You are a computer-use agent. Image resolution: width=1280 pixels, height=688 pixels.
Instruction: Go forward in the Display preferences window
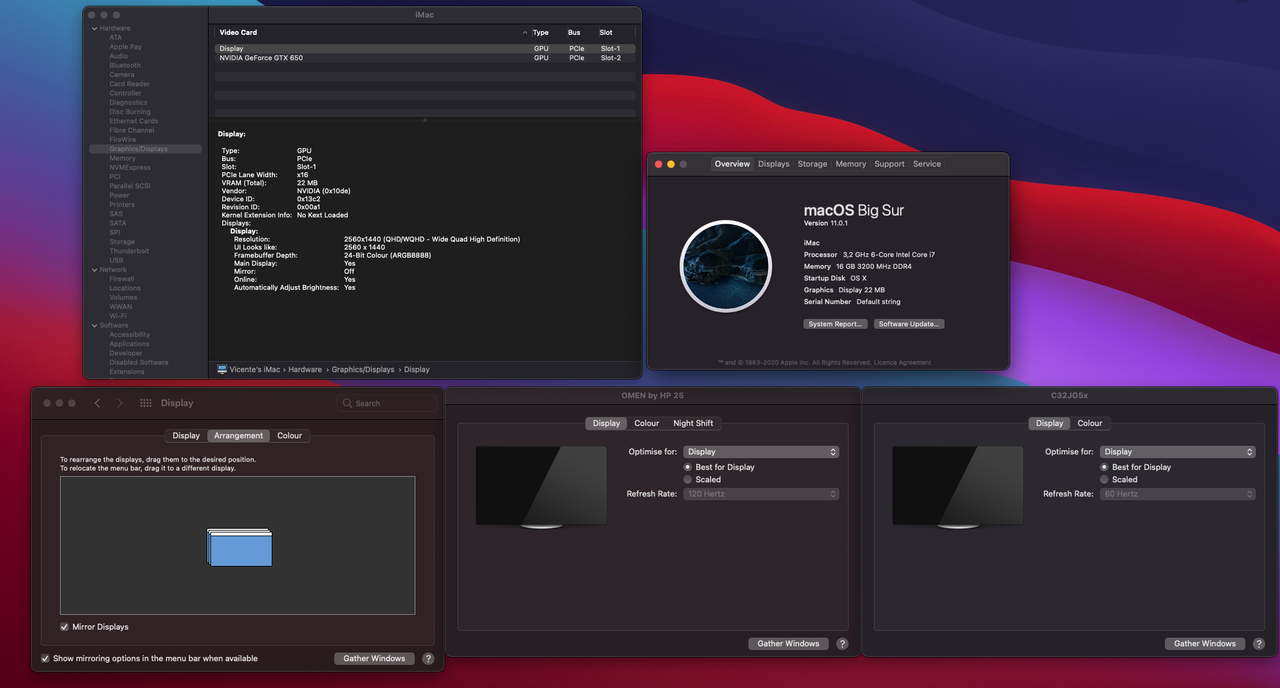point(120,403)
